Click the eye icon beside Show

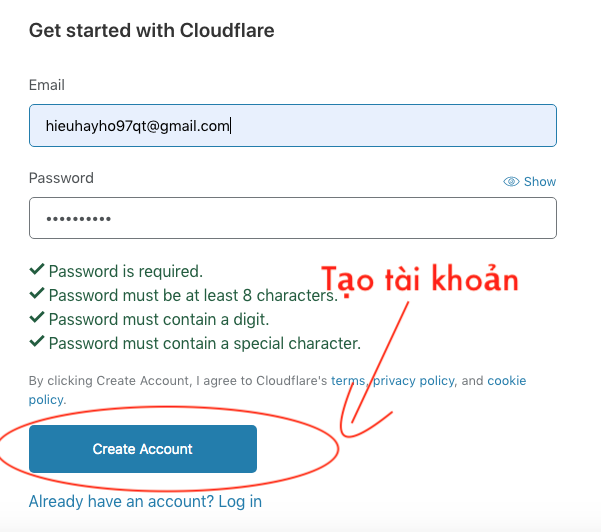click(511, 182)
